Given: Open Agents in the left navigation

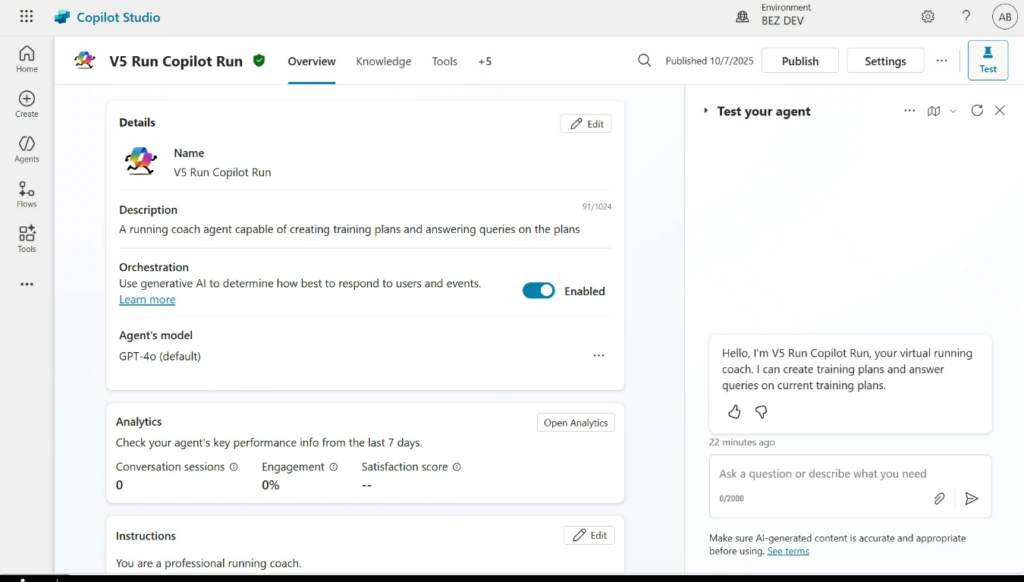Looking at the screenshot, I should pyautogui.click(x=27, y=149).
